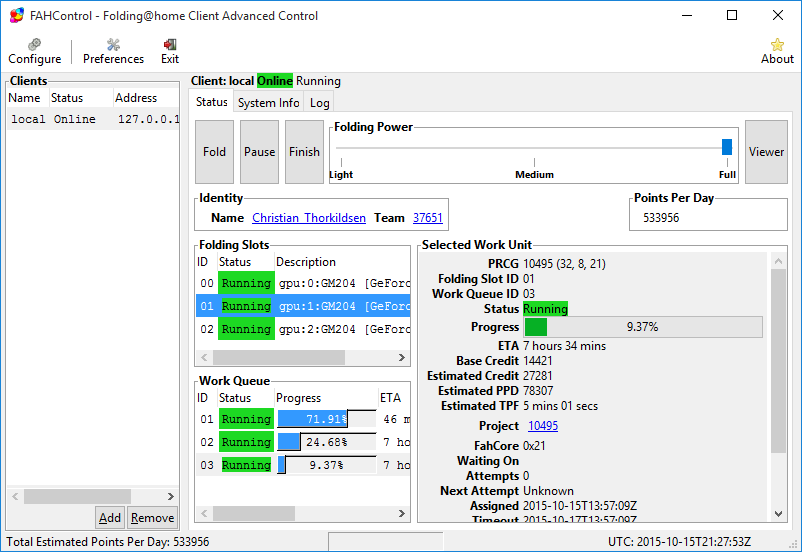The height and width of the screenshot is (552, 804).
Task: Select folding slot 02 gpu:2:GM204
Action: pos(303,329)
